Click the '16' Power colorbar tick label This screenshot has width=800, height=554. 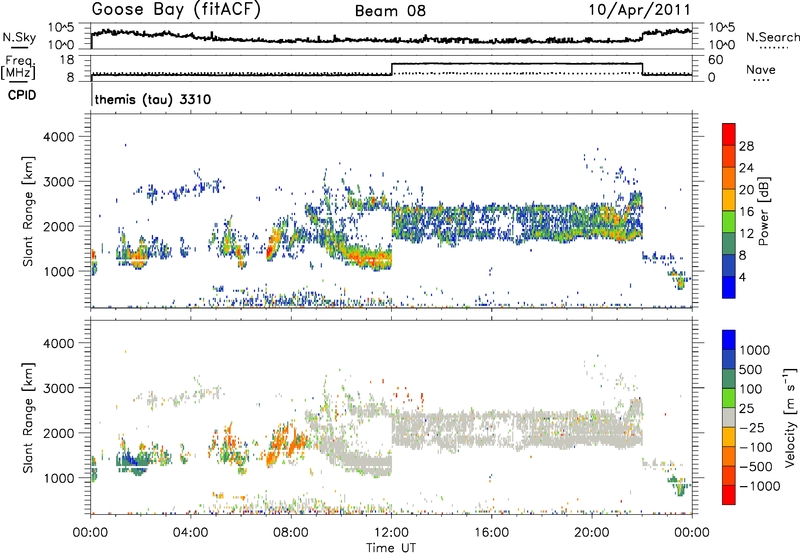click(x=746, y=212)
